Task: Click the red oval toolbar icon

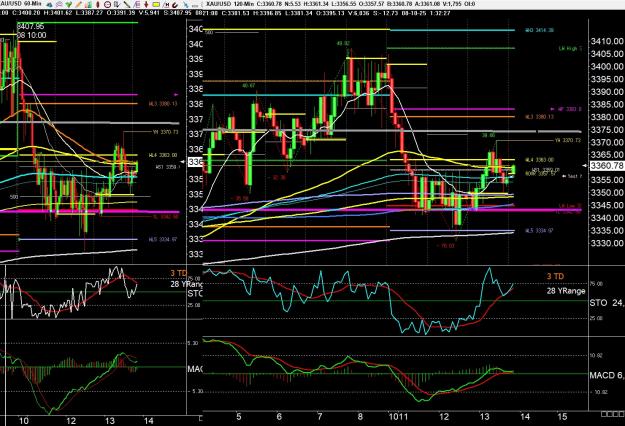Action: pos(98,5)
